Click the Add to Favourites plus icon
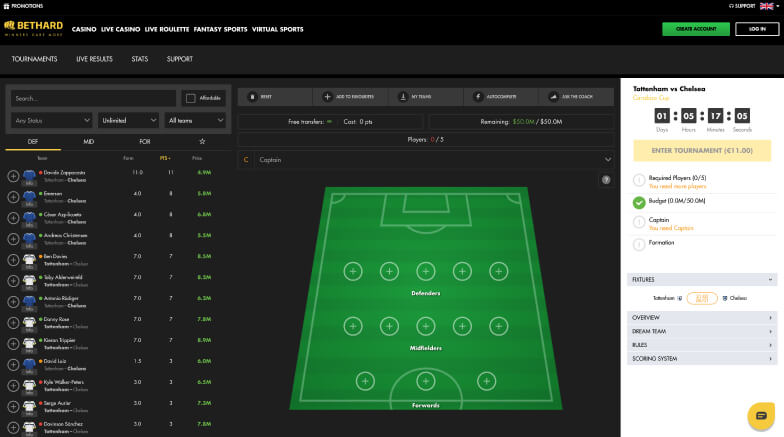 [x=327, y=96]
